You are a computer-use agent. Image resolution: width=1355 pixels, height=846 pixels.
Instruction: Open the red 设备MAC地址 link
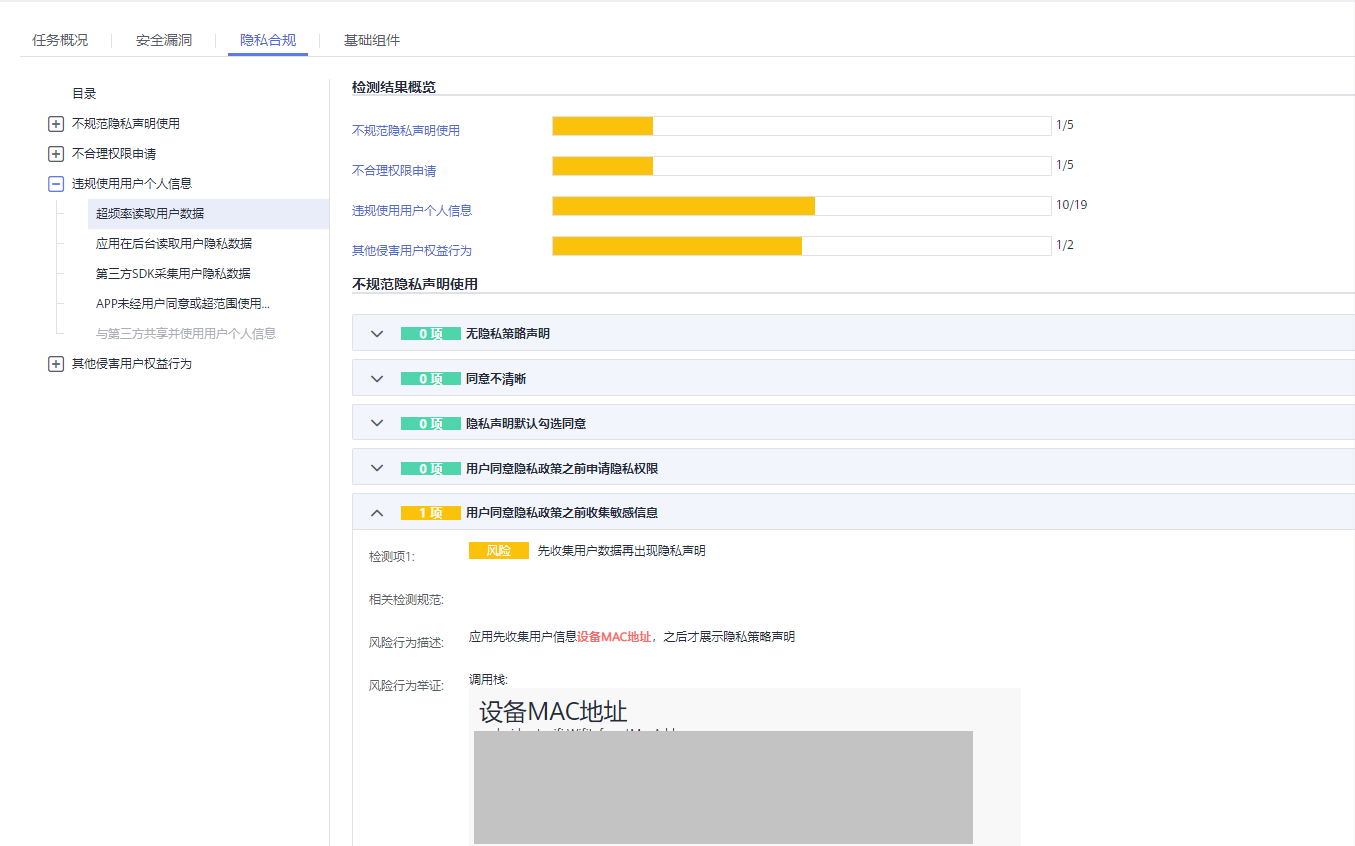614,636
